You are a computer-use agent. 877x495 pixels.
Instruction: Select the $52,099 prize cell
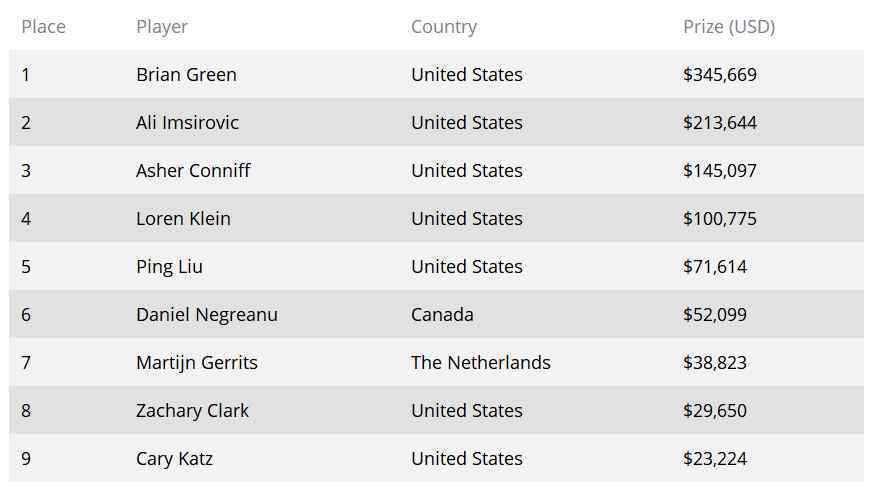click(x=714, y=315)
